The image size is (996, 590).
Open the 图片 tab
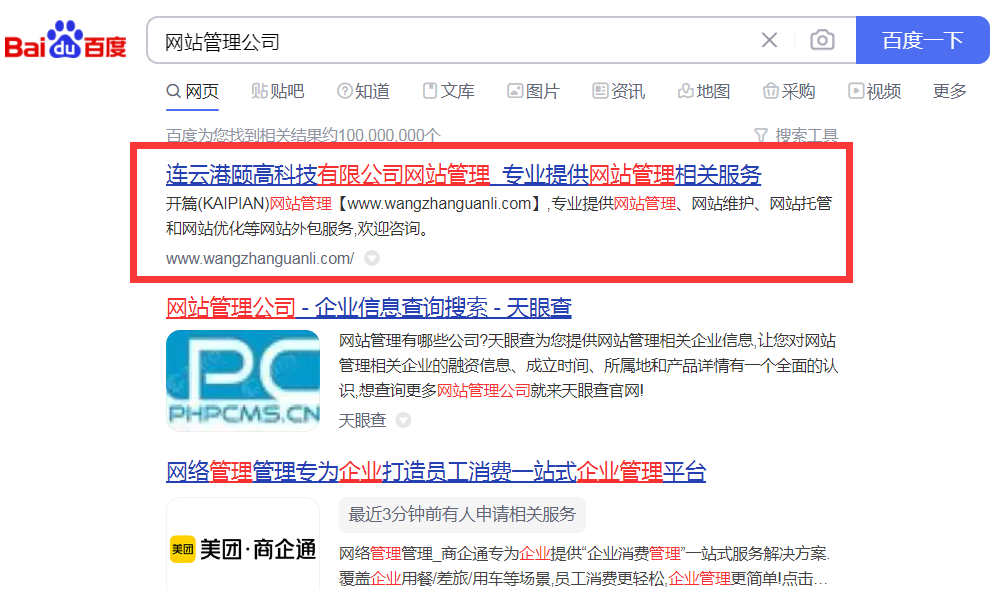[533, 91]
